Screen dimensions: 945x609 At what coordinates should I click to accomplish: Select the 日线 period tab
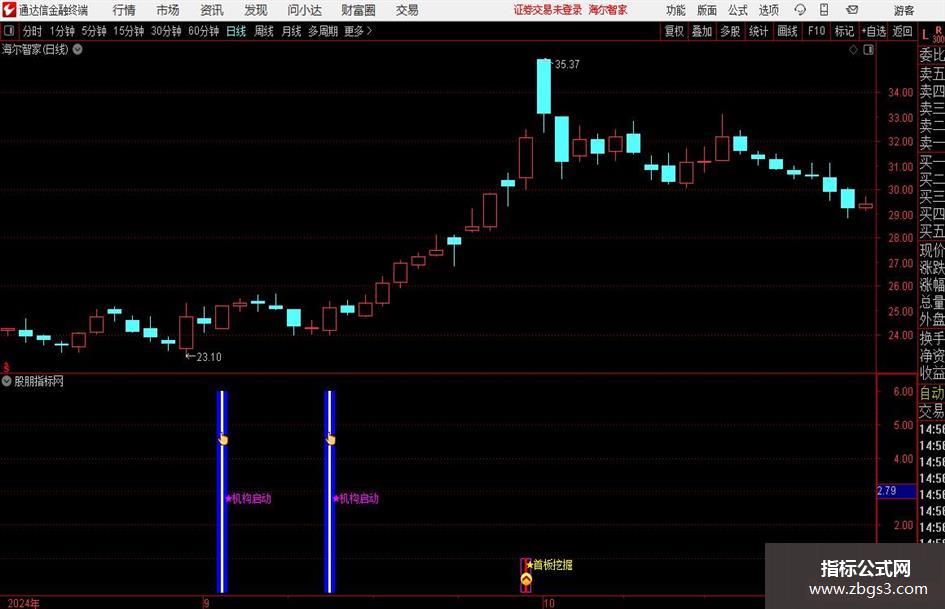(236, 31)
